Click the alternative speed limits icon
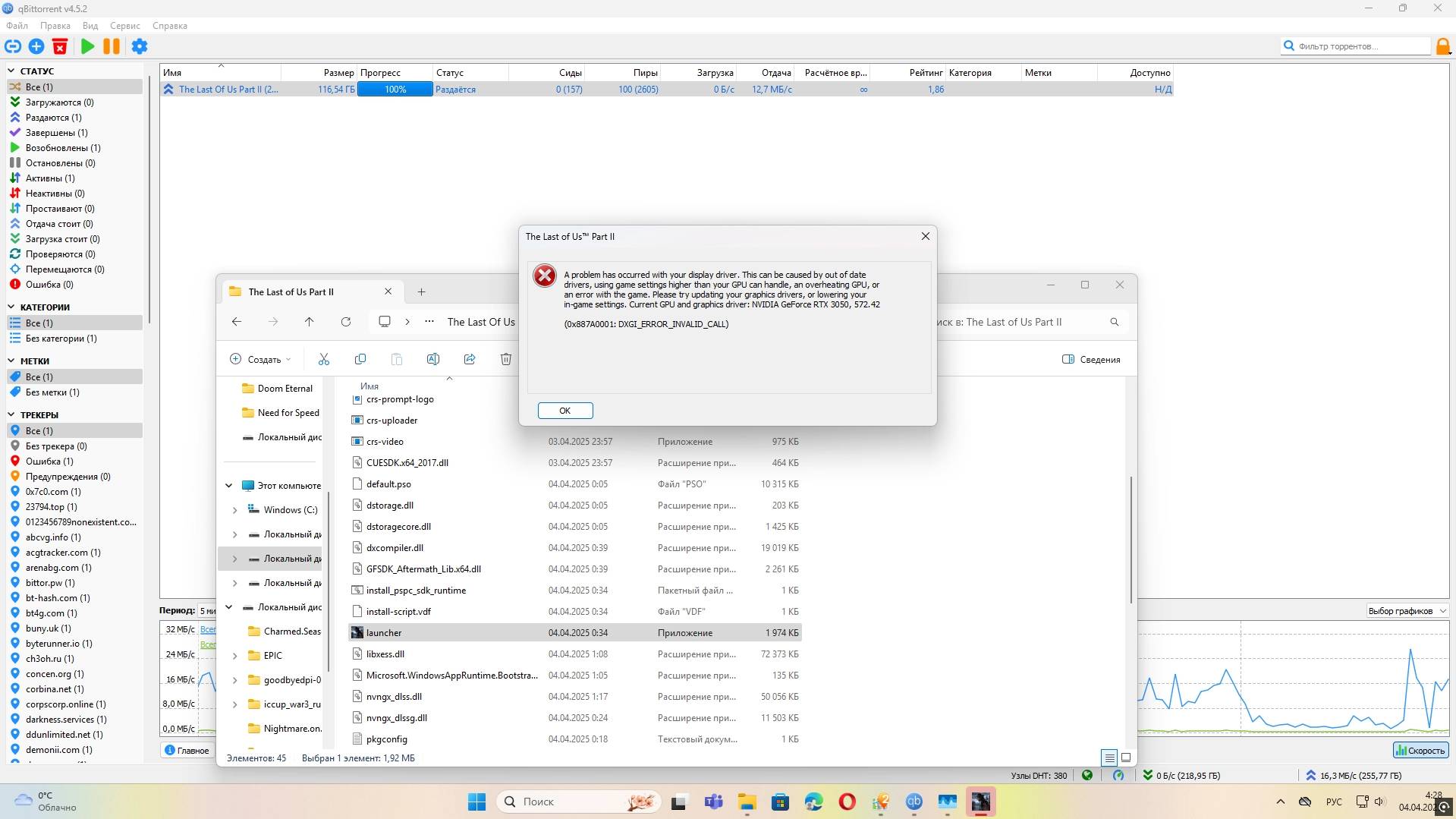This screenshot has width=1456, height=819. coord(1118,775)
